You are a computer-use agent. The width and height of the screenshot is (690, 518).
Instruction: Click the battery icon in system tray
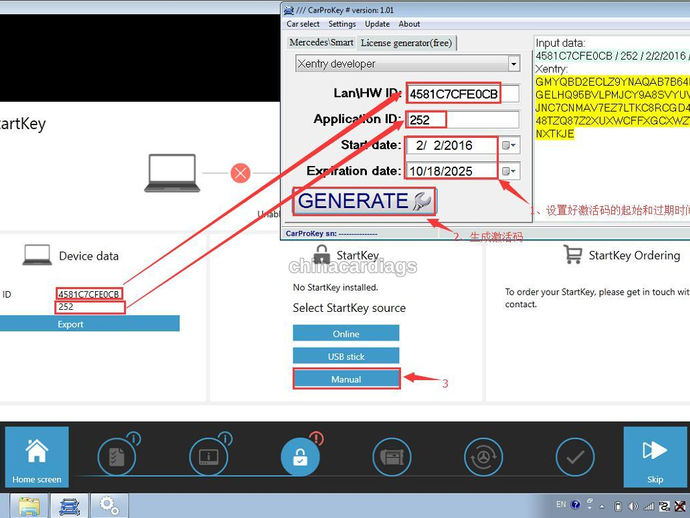pyautogui.click(x=618, y=506)
